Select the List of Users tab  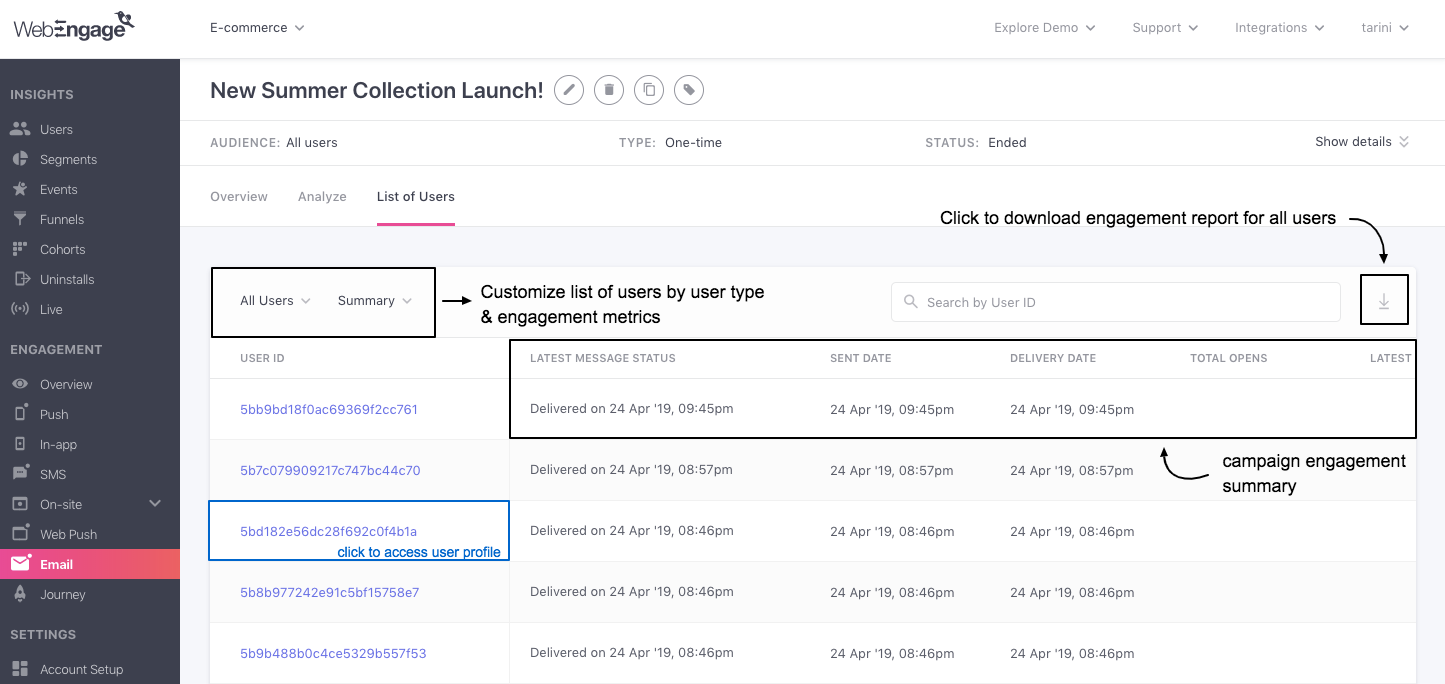[x=416, y=196]
